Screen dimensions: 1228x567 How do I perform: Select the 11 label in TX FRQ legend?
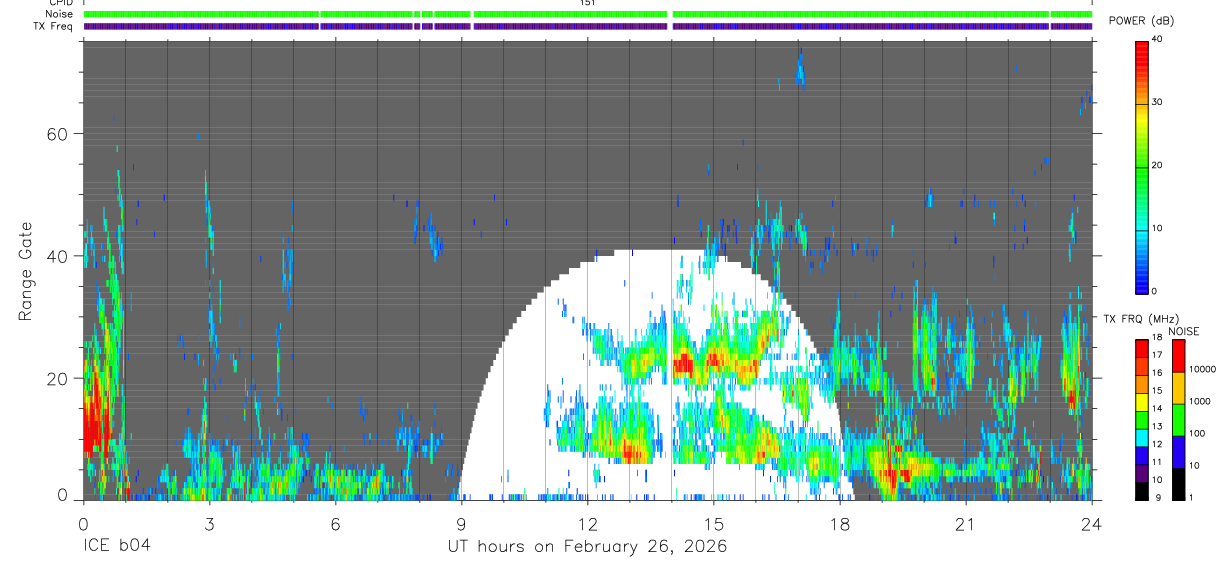click(1157, 462)
